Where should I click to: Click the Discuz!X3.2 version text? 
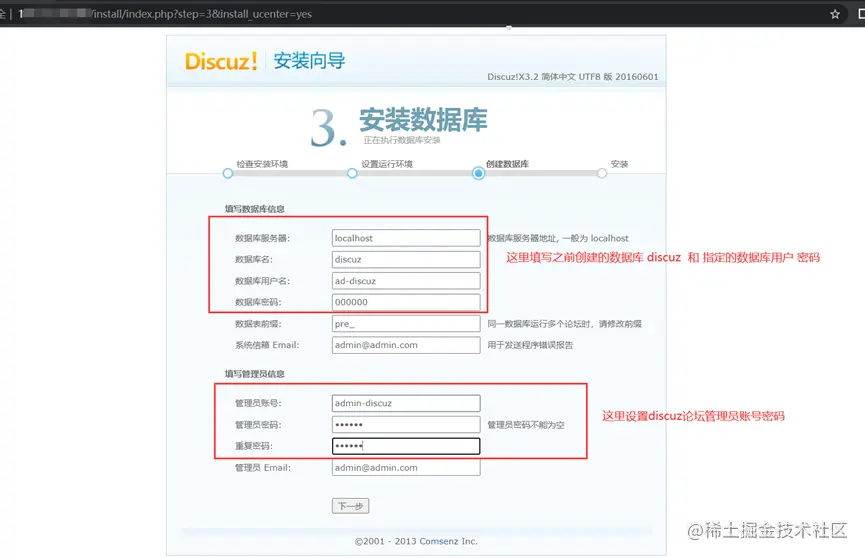point(573,77)
